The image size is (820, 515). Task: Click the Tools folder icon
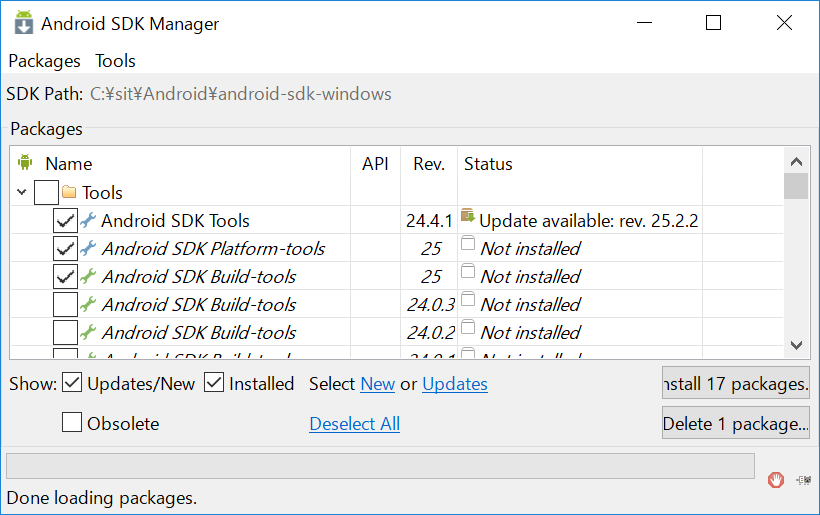coord(69,192)
